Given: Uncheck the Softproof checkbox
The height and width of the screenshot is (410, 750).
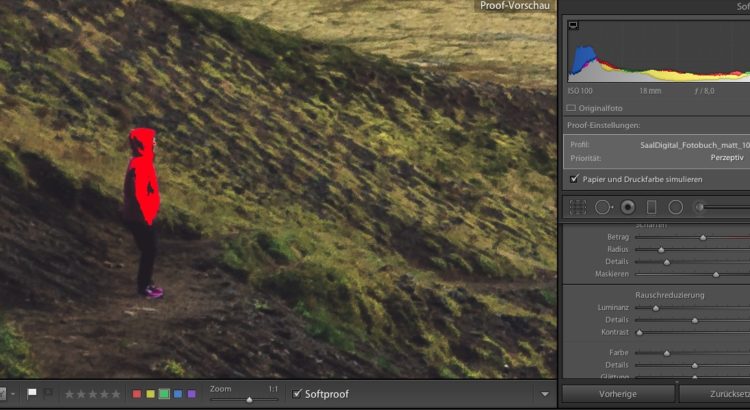Looking at the screenshot, I should click(296, 394).
